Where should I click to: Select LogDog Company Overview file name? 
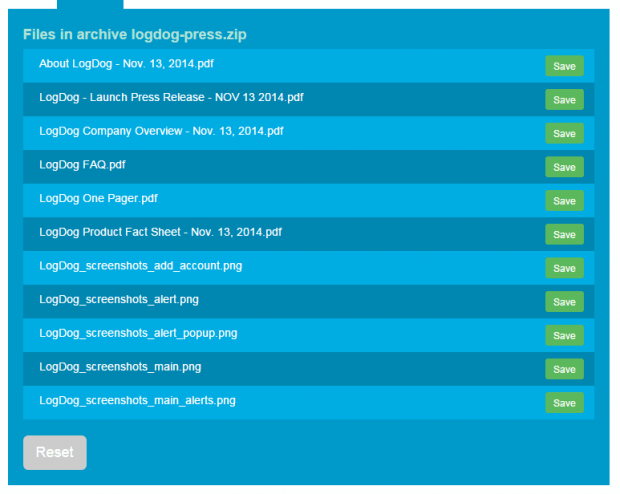point(161,131)
